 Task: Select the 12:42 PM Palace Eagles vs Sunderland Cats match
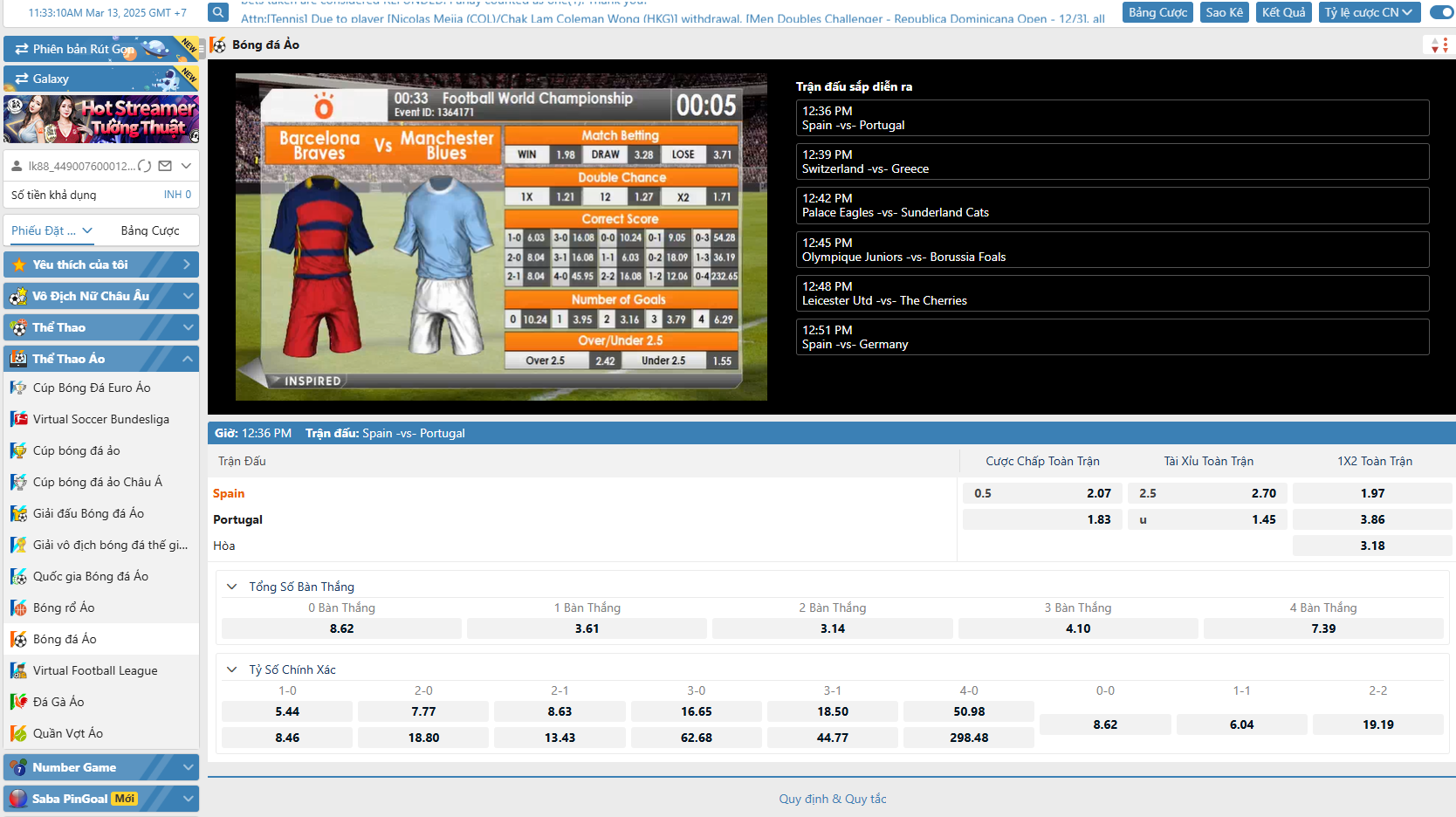[x=1112, y=206]
